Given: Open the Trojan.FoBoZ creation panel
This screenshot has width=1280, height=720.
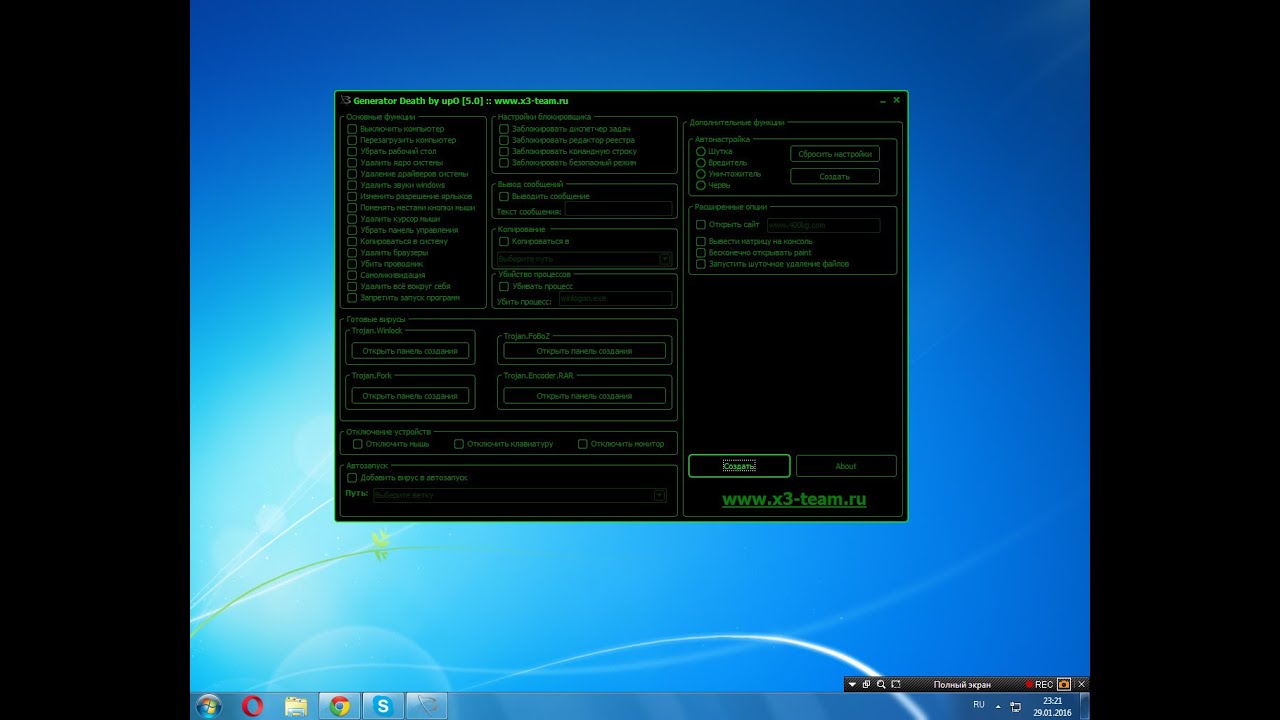Looking at the screenshot, I should (584, 351).
